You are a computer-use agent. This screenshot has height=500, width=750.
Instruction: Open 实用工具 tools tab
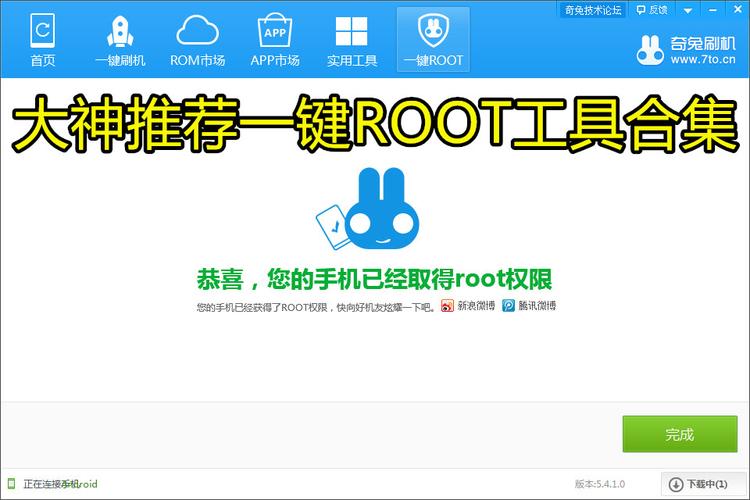tap(352, 40)
